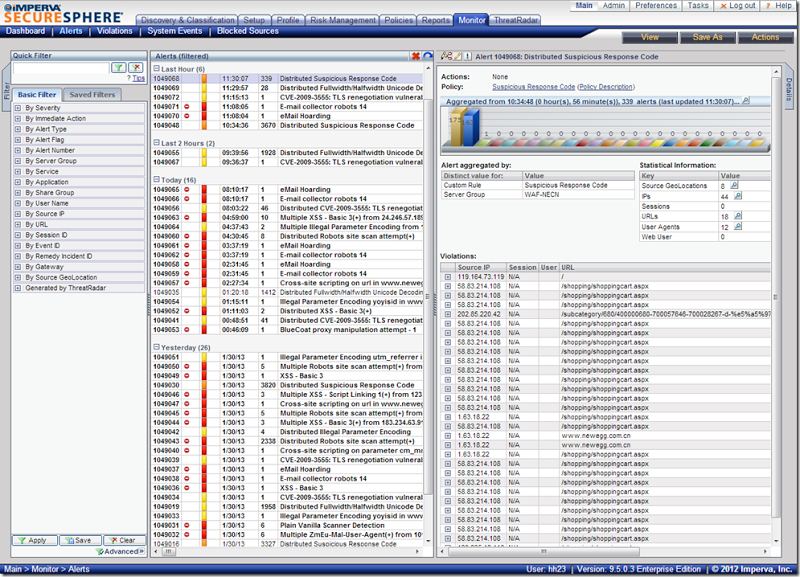This screenshot has width=800, height=577.
Task: Expand the By Severity filter
Action: (x=18, y=108)
